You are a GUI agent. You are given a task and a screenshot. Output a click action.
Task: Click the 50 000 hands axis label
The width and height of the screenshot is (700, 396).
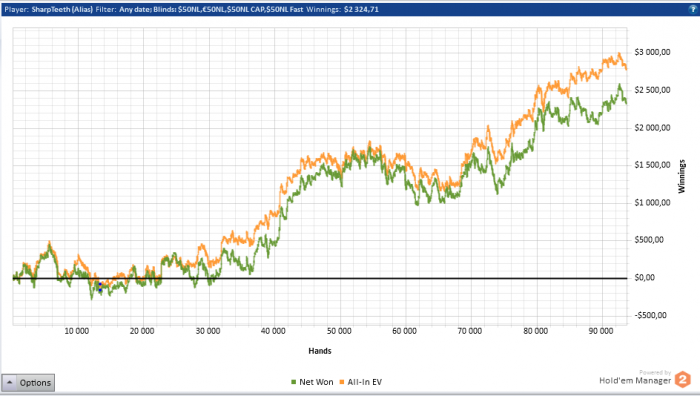[339, 331]
